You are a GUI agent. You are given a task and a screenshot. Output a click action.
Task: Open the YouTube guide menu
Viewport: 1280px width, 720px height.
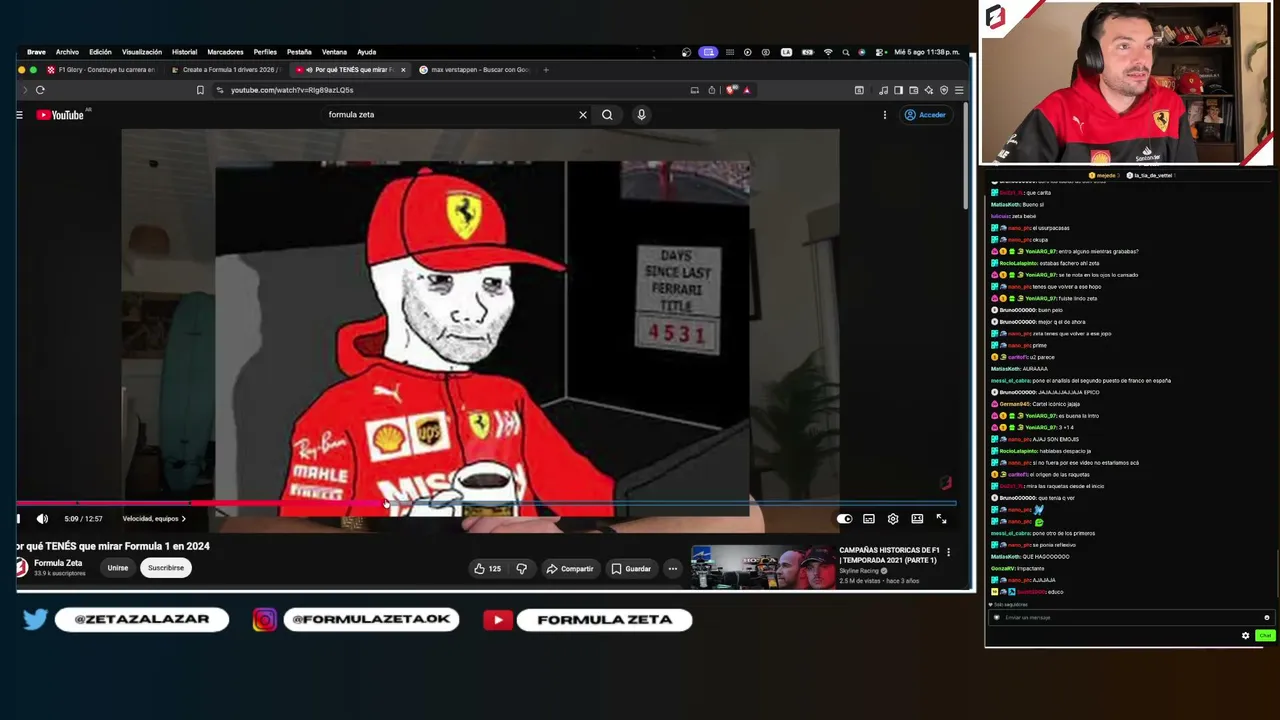coord(19,115)
